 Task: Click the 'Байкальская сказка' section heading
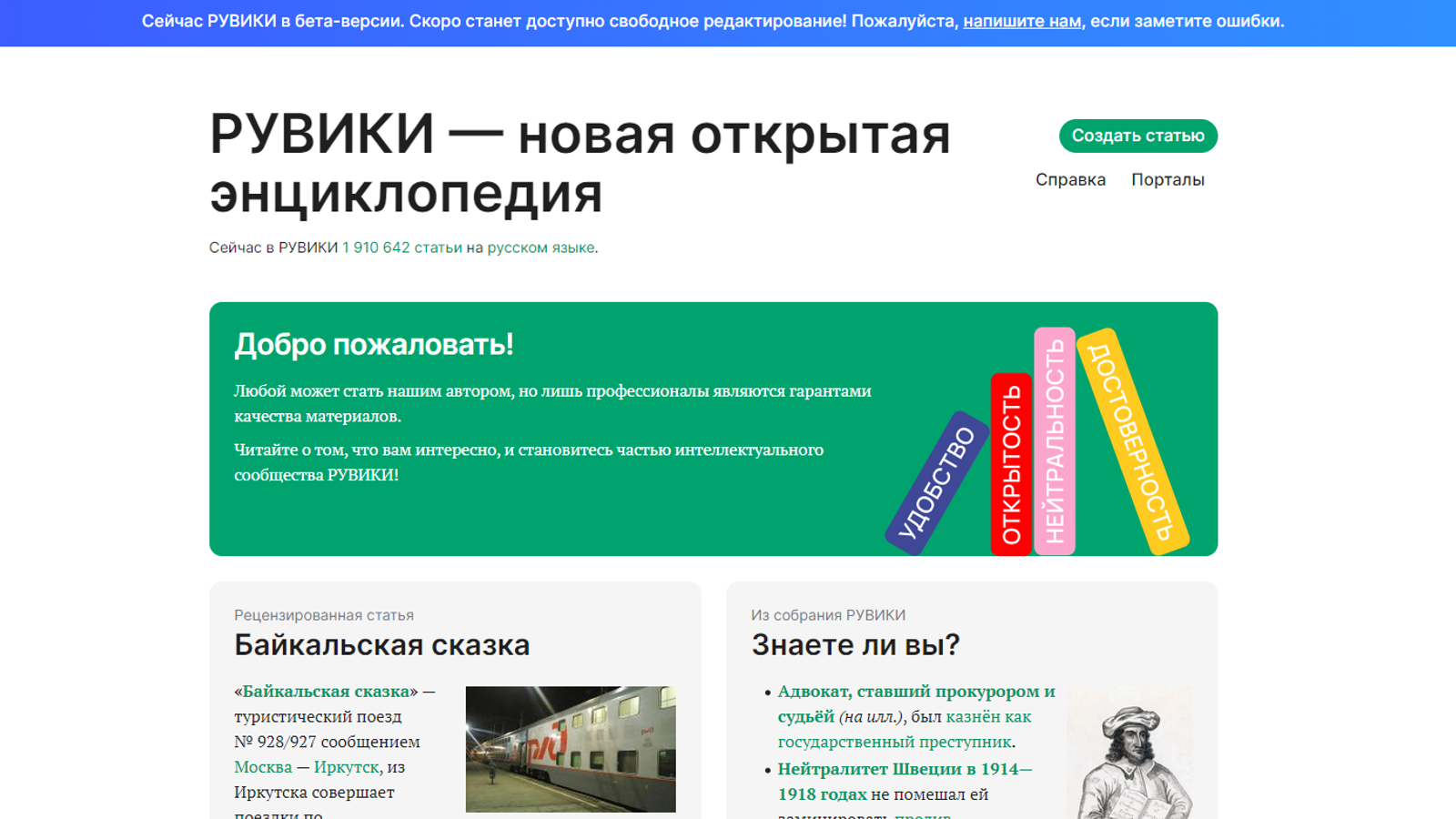(x=382, y=645)
